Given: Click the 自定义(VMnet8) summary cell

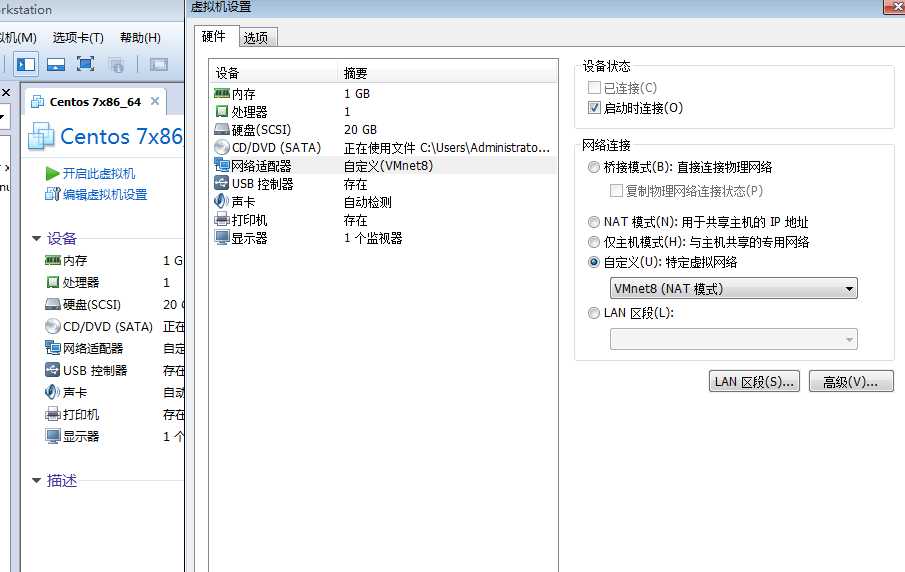Looking at the screenshot, I should click(388, 166).
